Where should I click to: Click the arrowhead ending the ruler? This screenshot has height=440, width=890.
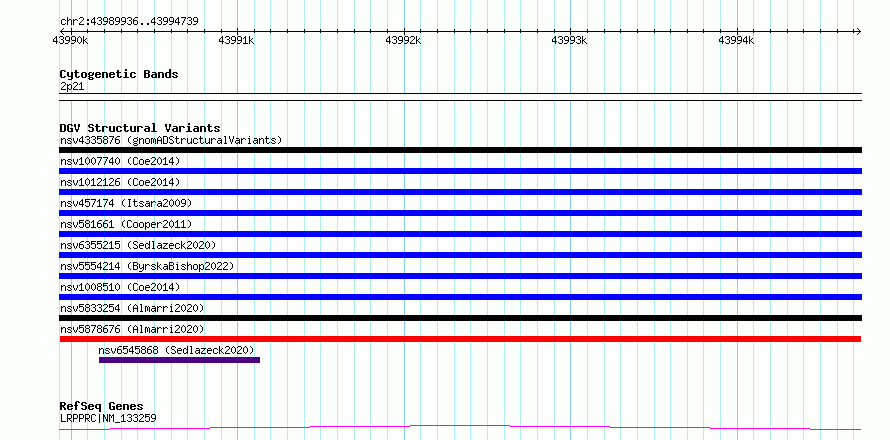point(858,31)
